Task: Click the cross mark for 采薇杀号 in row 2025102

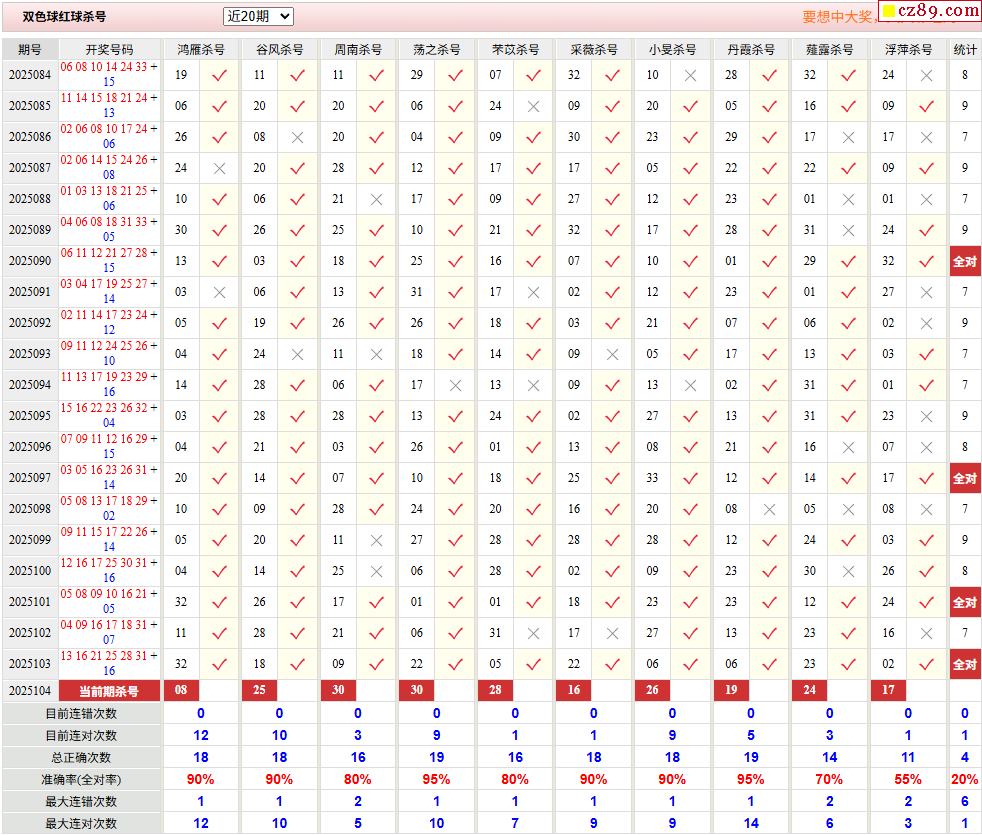Action: 612,633
